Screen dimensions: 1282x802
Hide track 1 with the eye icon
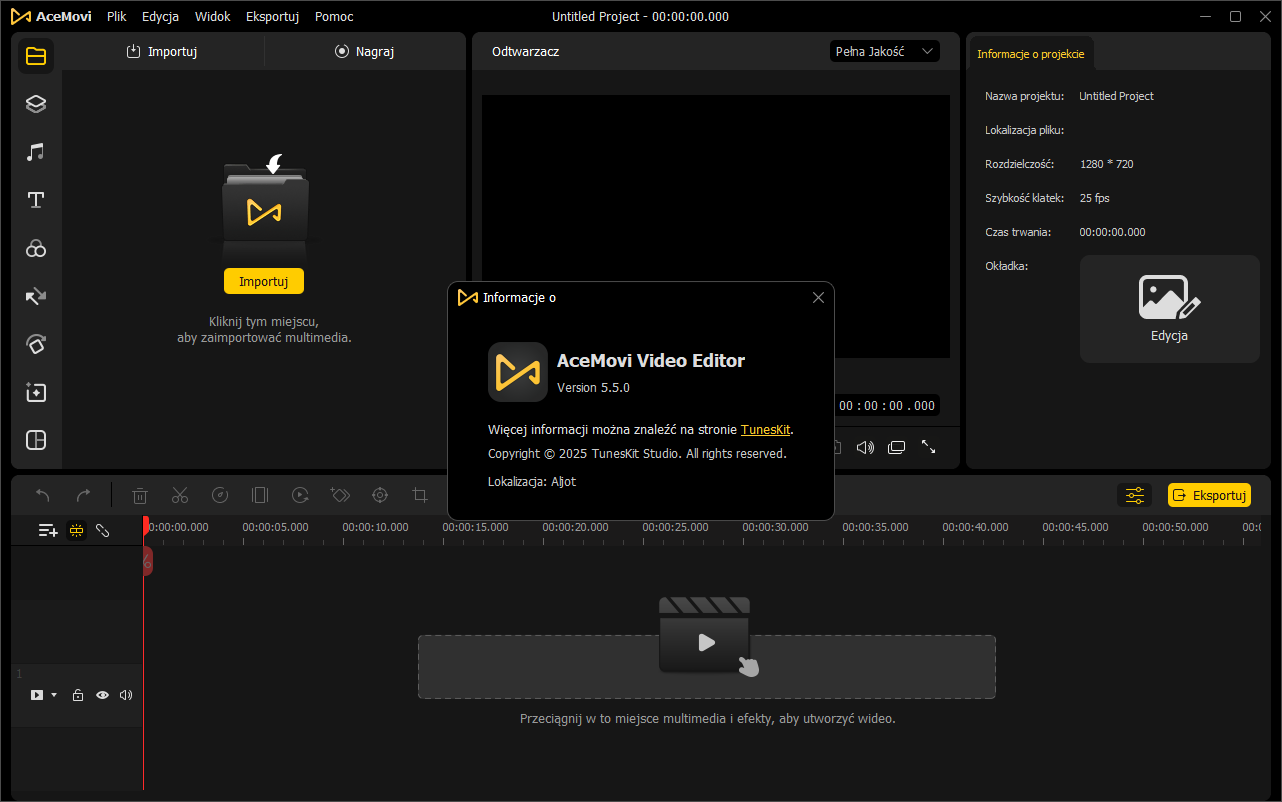[x=102, y=695]
